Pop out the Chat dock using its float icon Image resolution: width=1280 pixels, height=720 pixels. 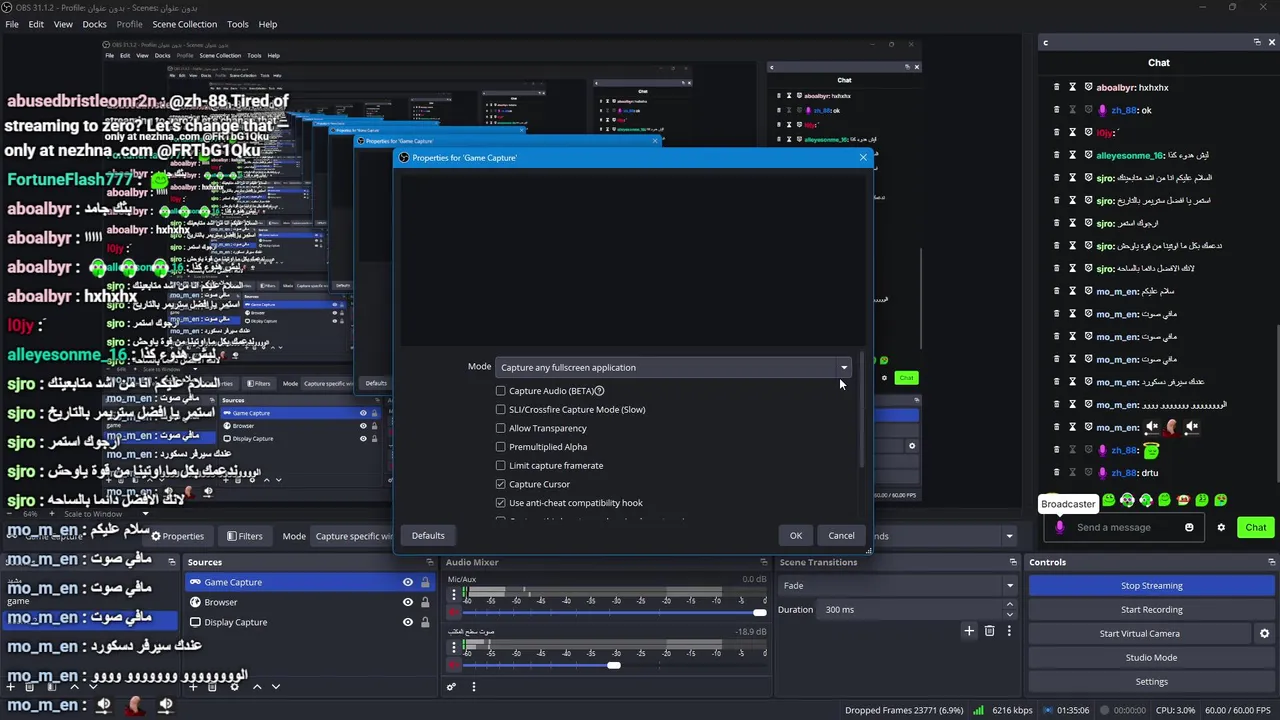[x=1257, y=42]
